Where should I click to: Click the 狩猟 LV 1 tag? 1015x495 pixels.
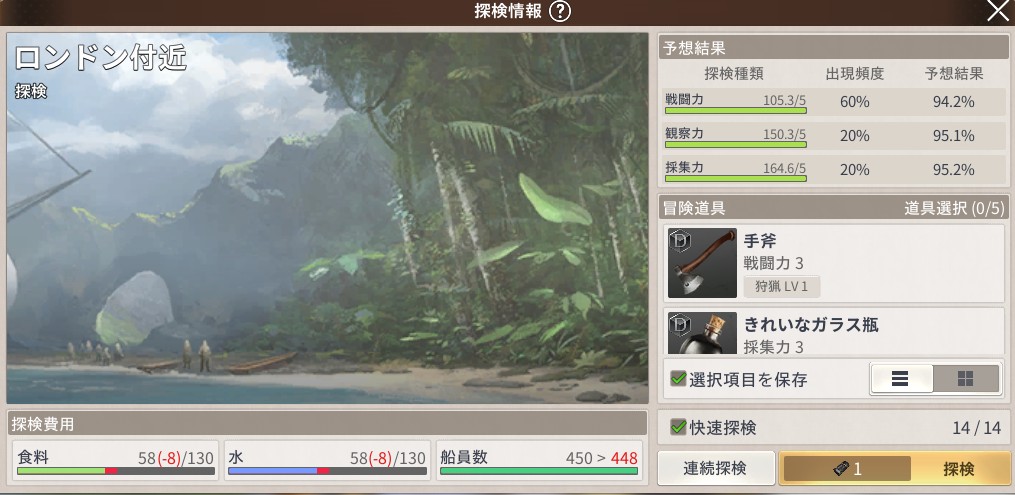tap(781, 287)
